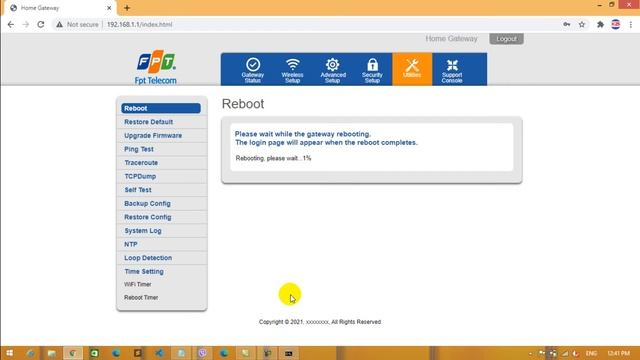Click the Chrome taskbar icon
This screenshot has width=640, height=360.
tap(73, 353)
